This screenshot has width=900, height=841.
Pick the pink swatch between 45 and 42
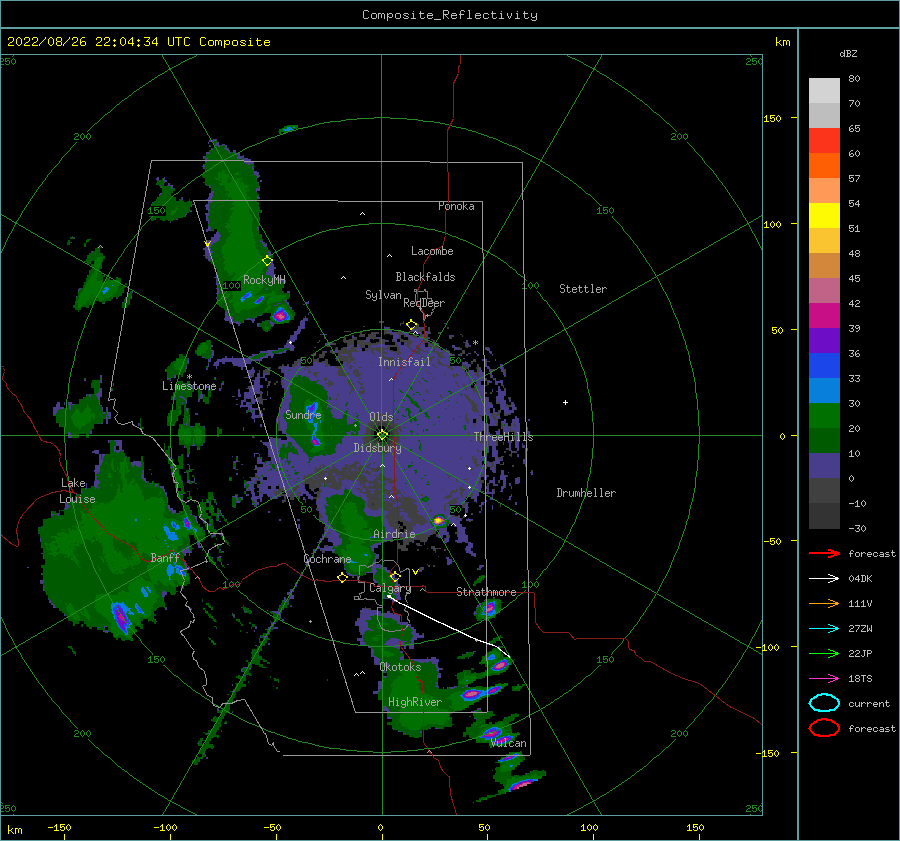(824, 291)
